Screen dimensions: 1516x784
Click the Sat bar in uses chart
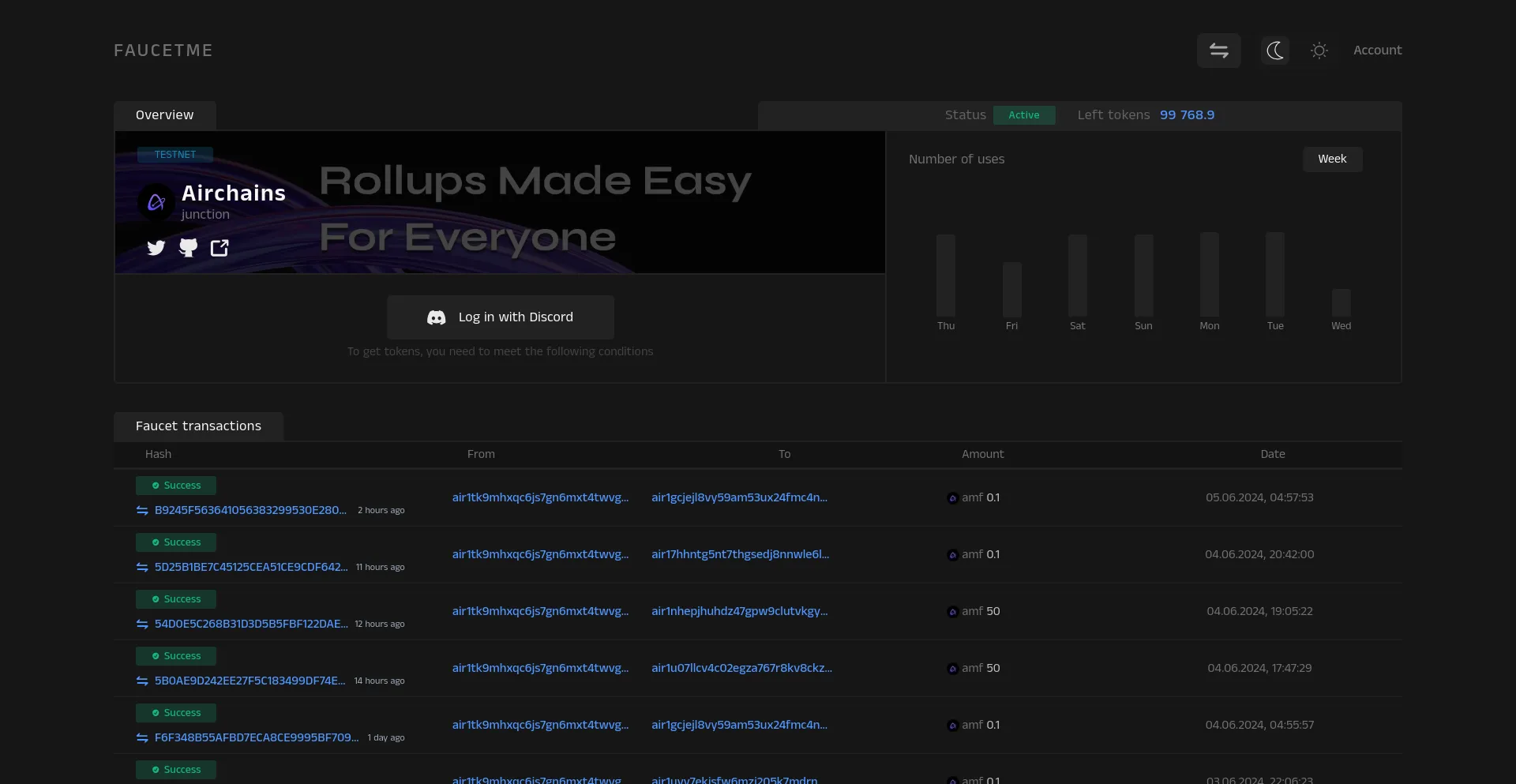point(1078,276)
